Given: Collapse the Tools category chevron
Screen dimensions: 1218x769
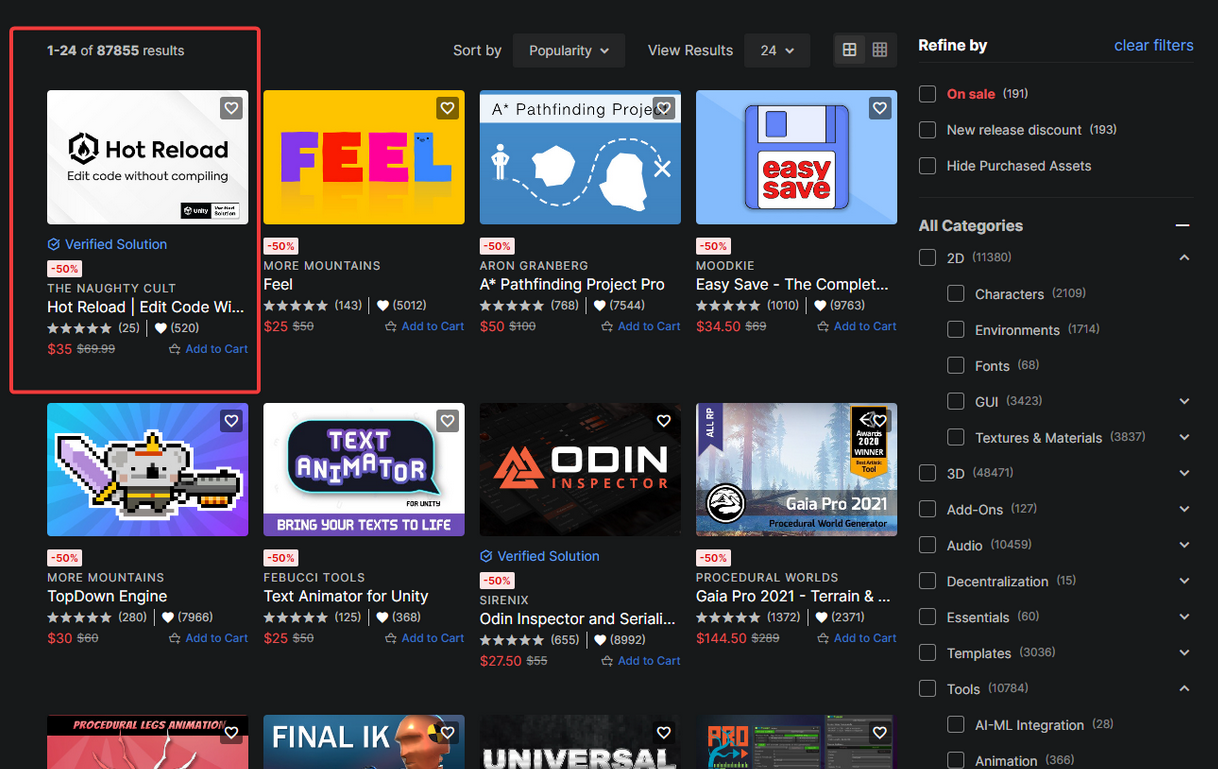Looking at the screenshot, I should 1184,689.
